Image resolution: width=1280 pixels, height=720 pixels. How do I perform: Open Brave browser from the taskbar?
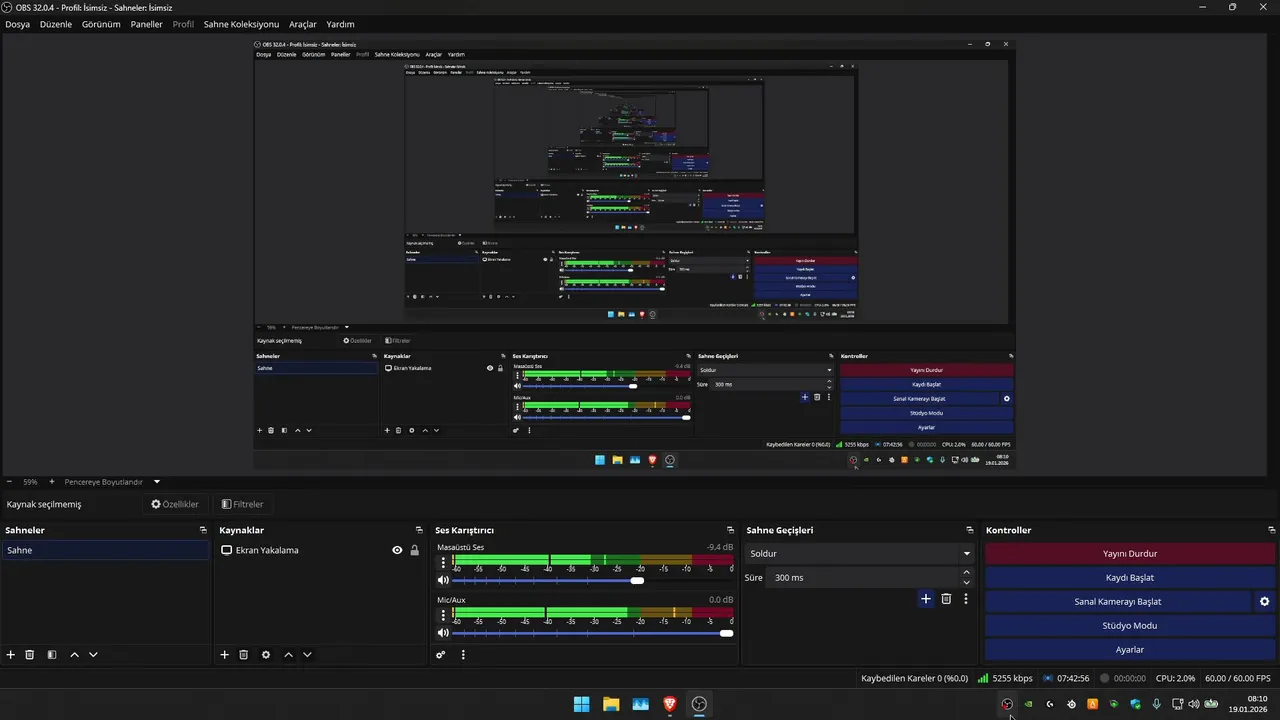(670, 704)
